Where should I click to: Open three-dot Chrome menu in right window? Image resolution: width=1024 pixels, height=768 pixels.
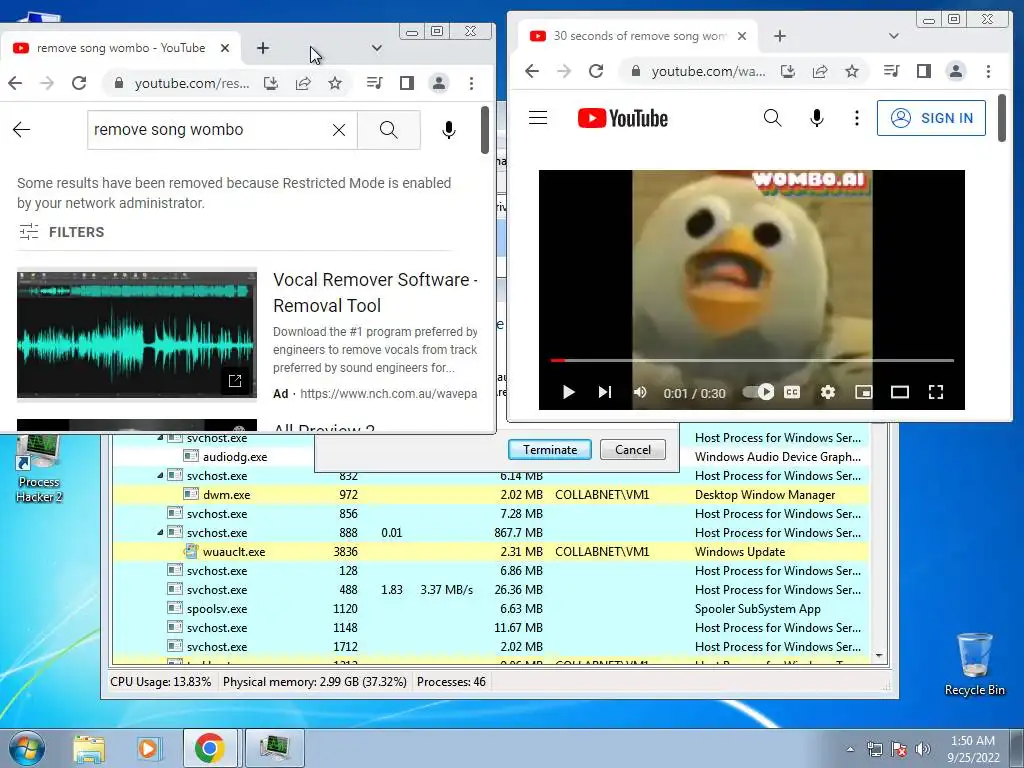tap(988, 71)
